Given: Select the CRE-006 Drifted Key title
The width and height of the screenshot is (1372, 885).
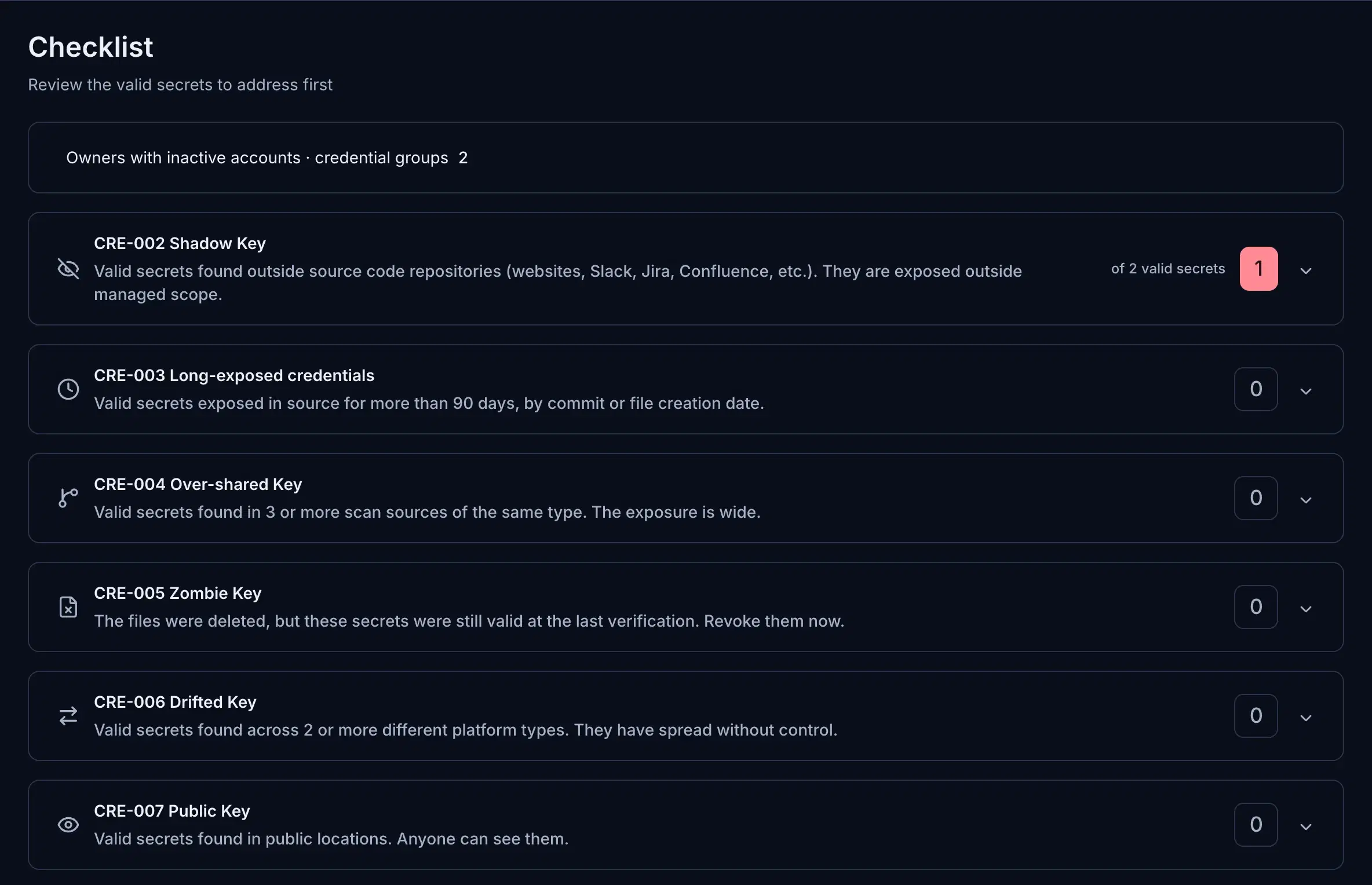Looking at the screenshot, I should point(175,702).
